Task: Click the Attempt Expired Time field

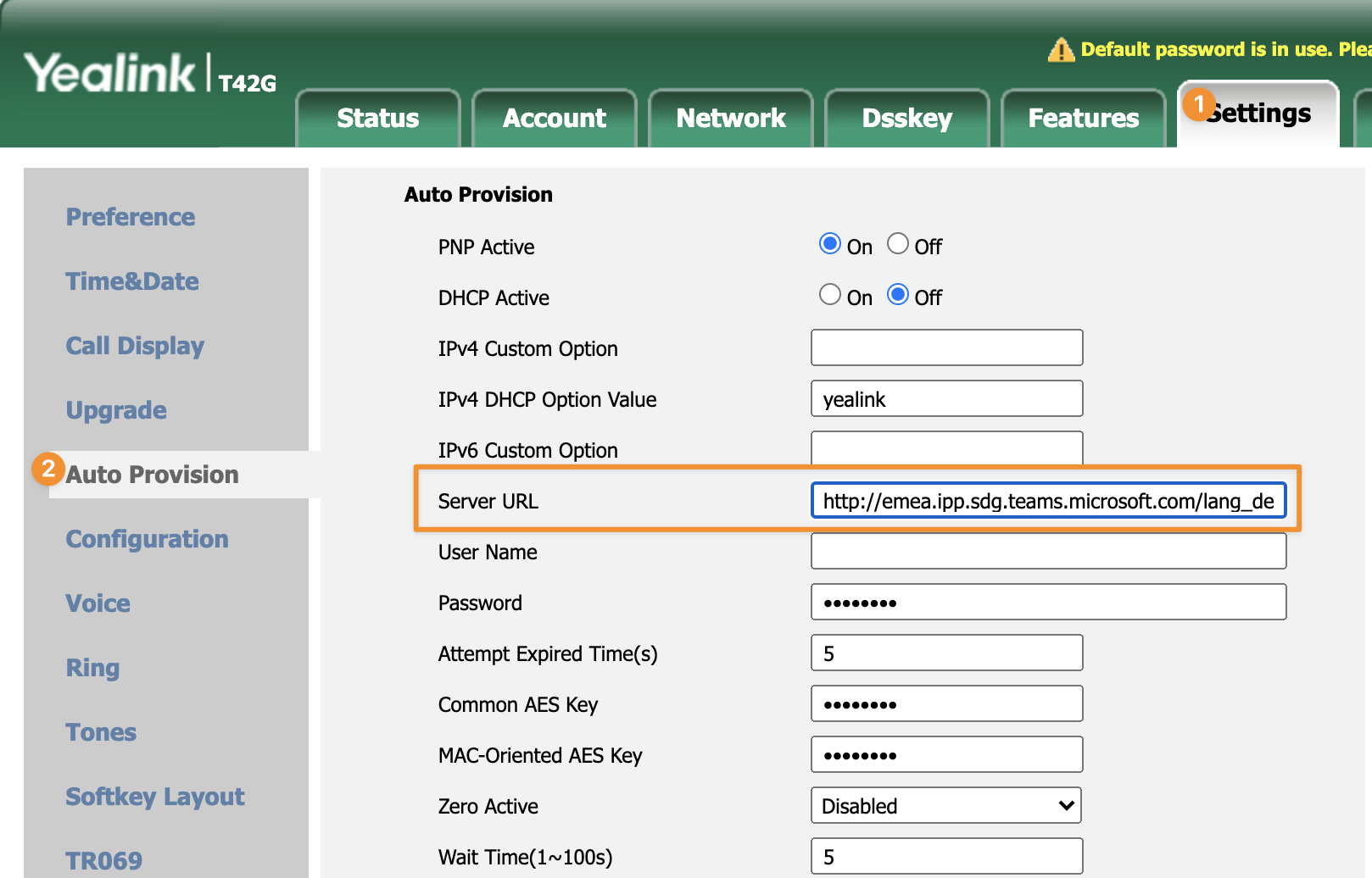Action: 947,653
